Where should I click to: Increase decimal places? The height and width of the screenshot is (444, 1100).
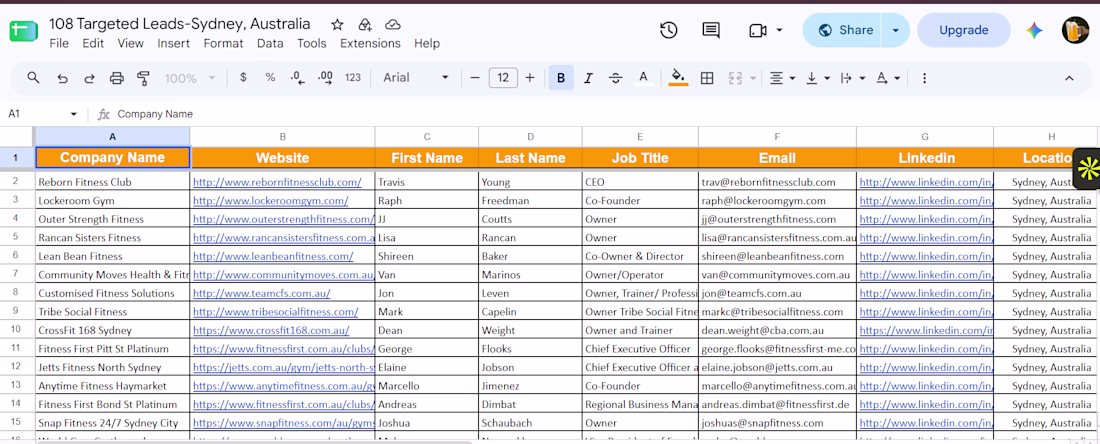(326, 78)
